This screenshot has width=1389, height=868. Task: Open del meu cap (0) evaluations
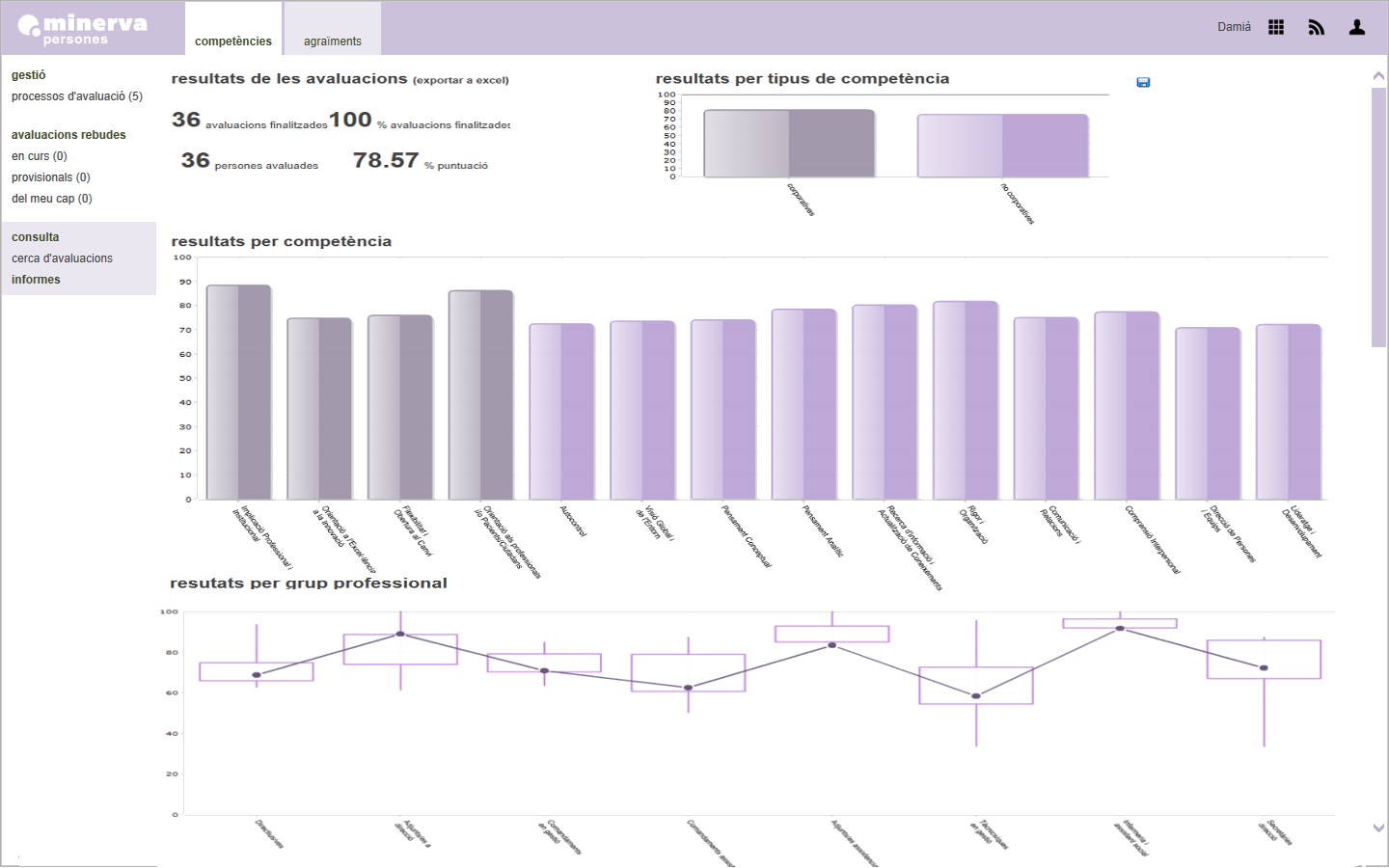(52, 199)
